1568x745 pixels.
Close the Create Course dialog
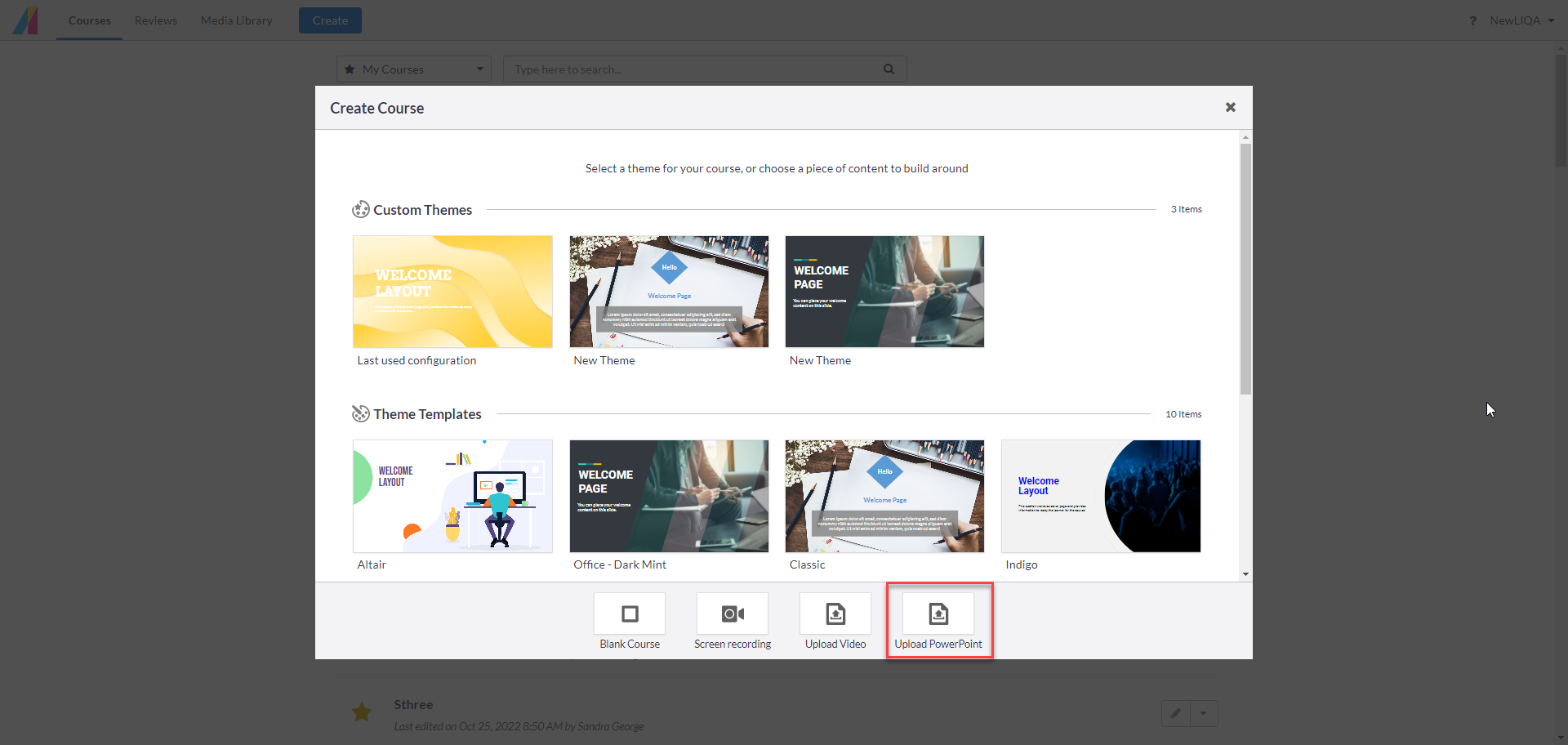(1231, 107)
